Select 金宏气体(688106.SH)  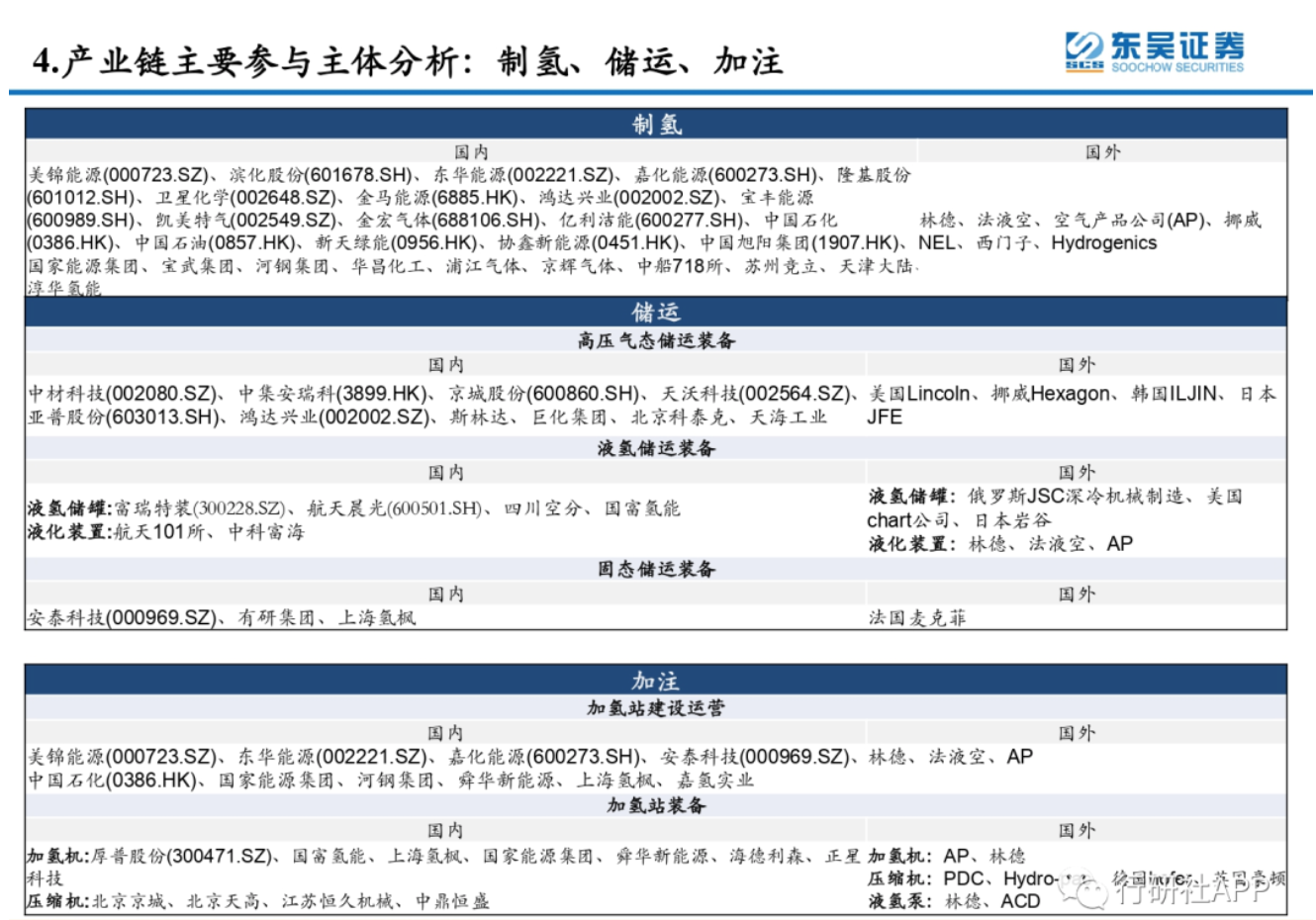(x=448, y=221)
